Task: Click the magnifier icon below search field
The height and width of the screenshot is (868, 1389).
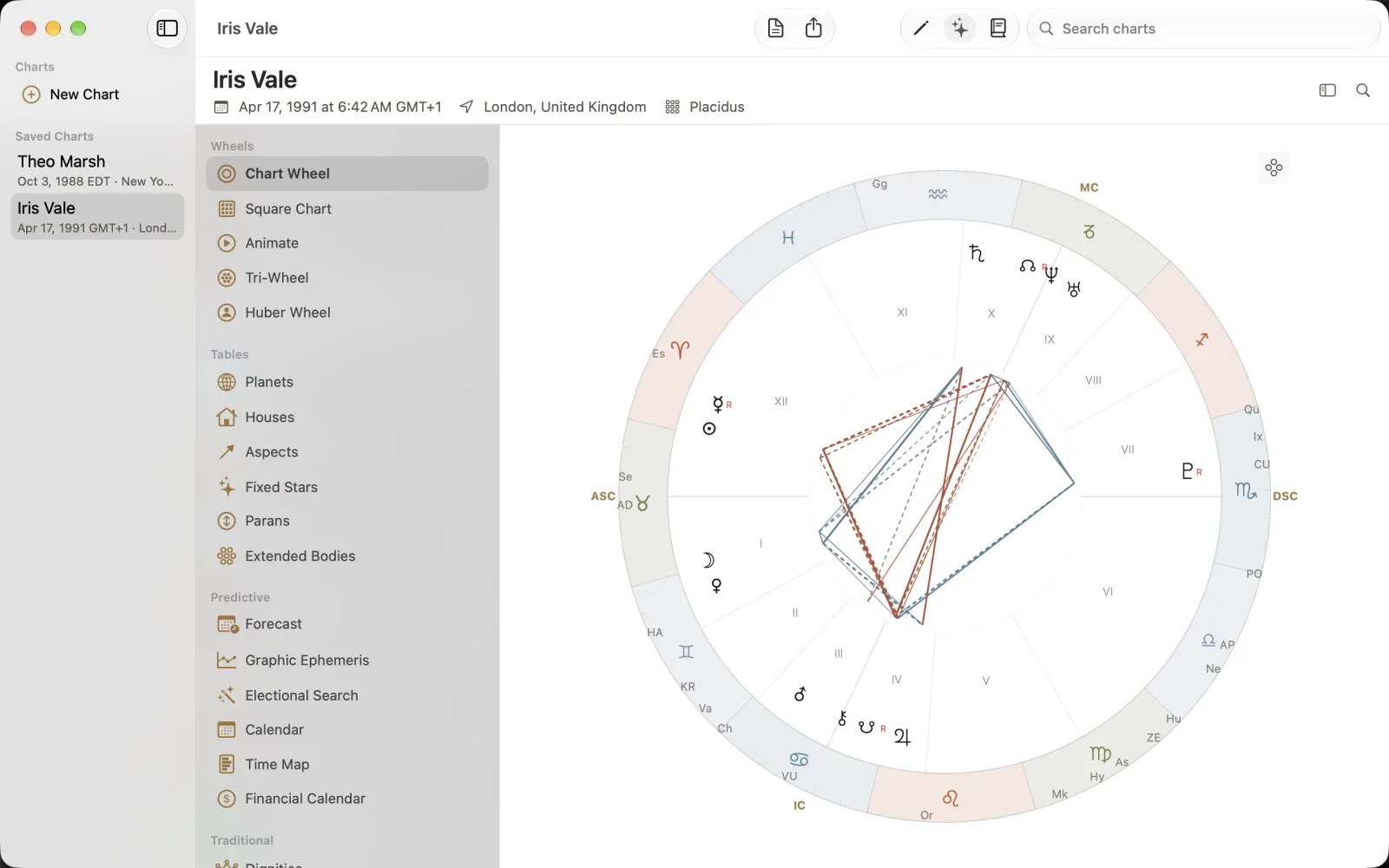Action: [1363, 90]
